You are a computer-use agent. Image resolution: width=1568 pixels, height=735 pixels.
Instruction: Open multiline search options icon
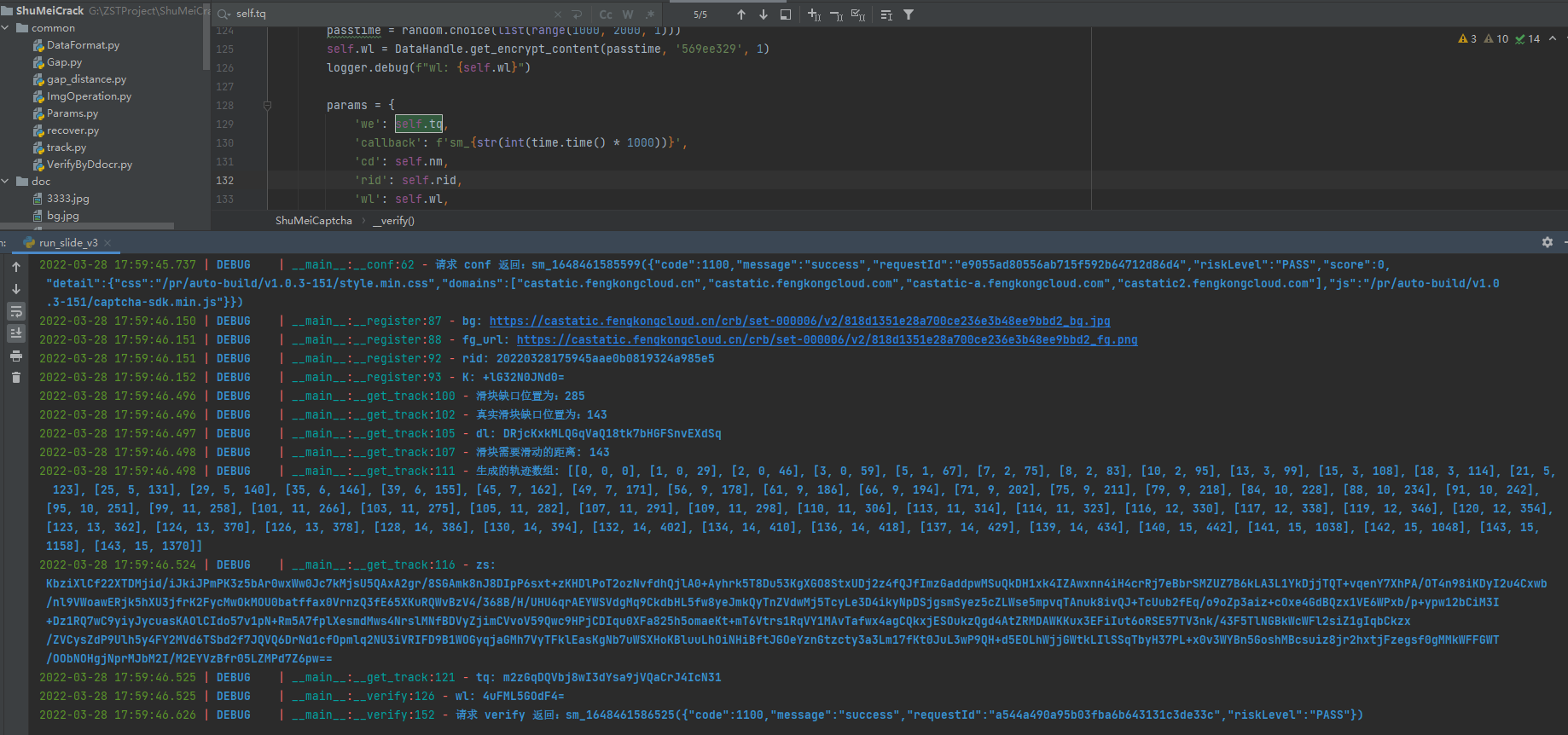coord(886,14)
